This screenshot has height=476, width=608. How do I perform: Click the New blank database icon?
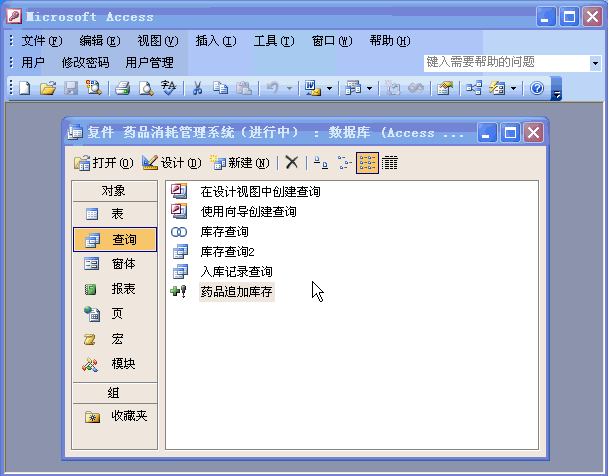(x=25, y=88)
